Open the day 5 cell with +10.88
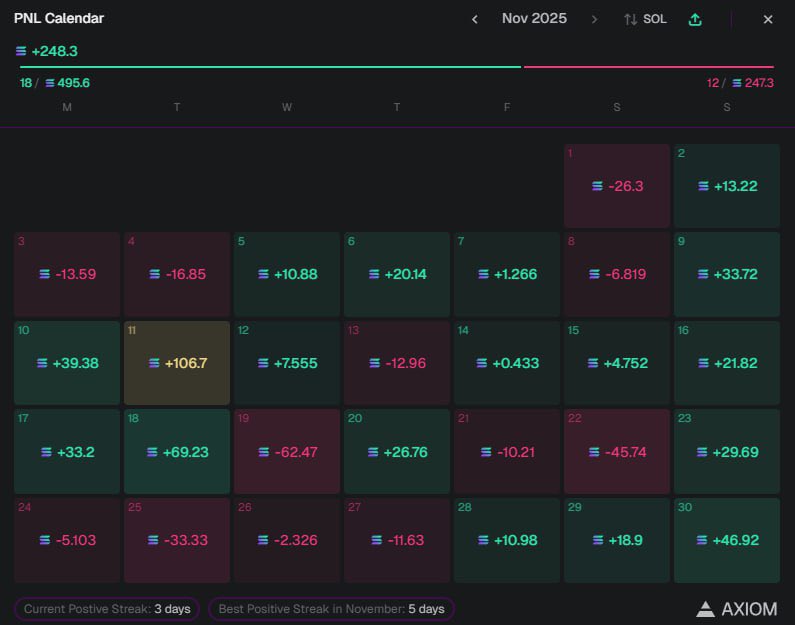 coord(287,274)
